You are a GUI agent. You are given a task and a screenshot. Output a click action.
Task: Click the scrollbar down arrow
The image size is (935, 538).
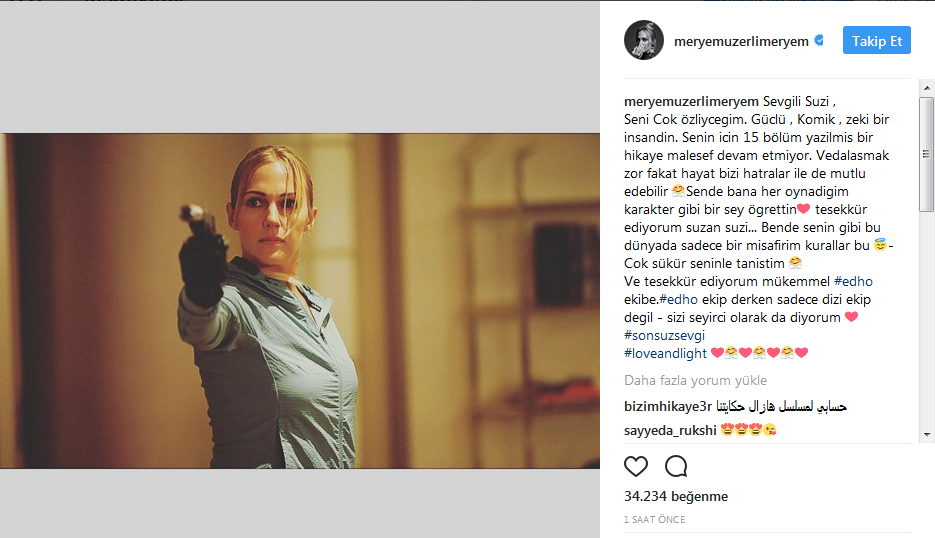927,435
